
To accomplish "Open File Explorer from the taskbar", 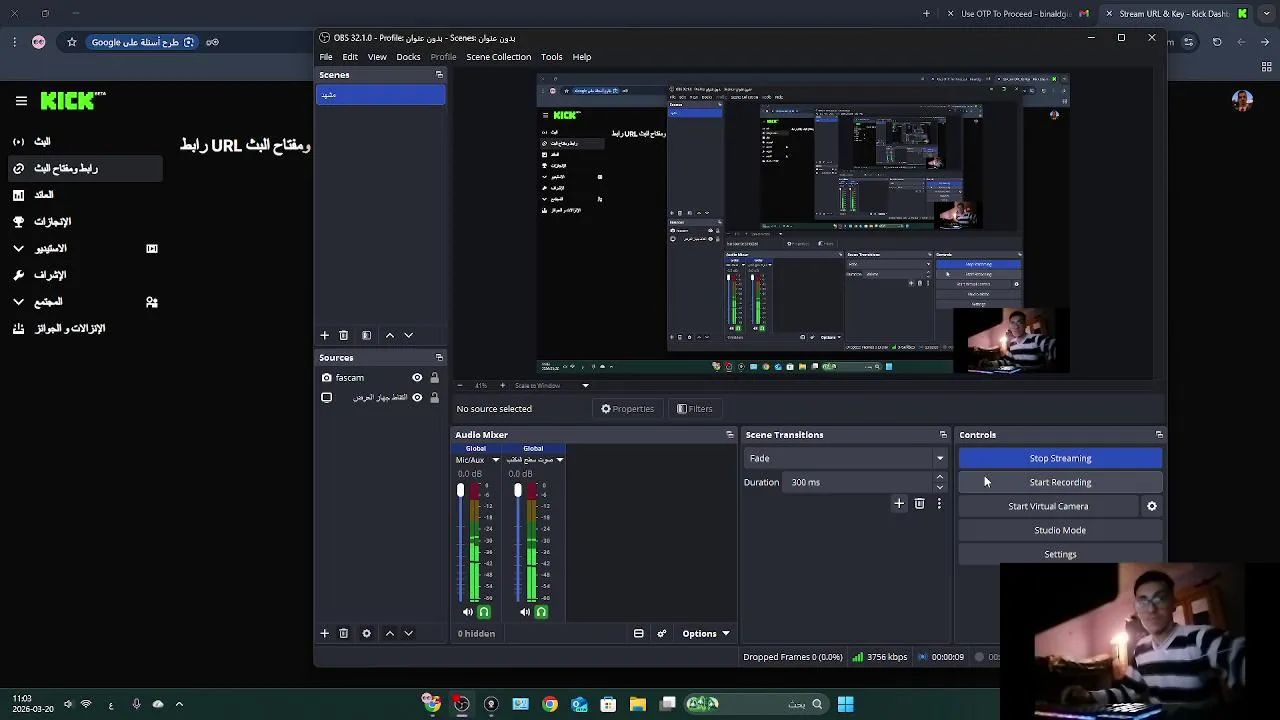I will [x=638, y=704].
